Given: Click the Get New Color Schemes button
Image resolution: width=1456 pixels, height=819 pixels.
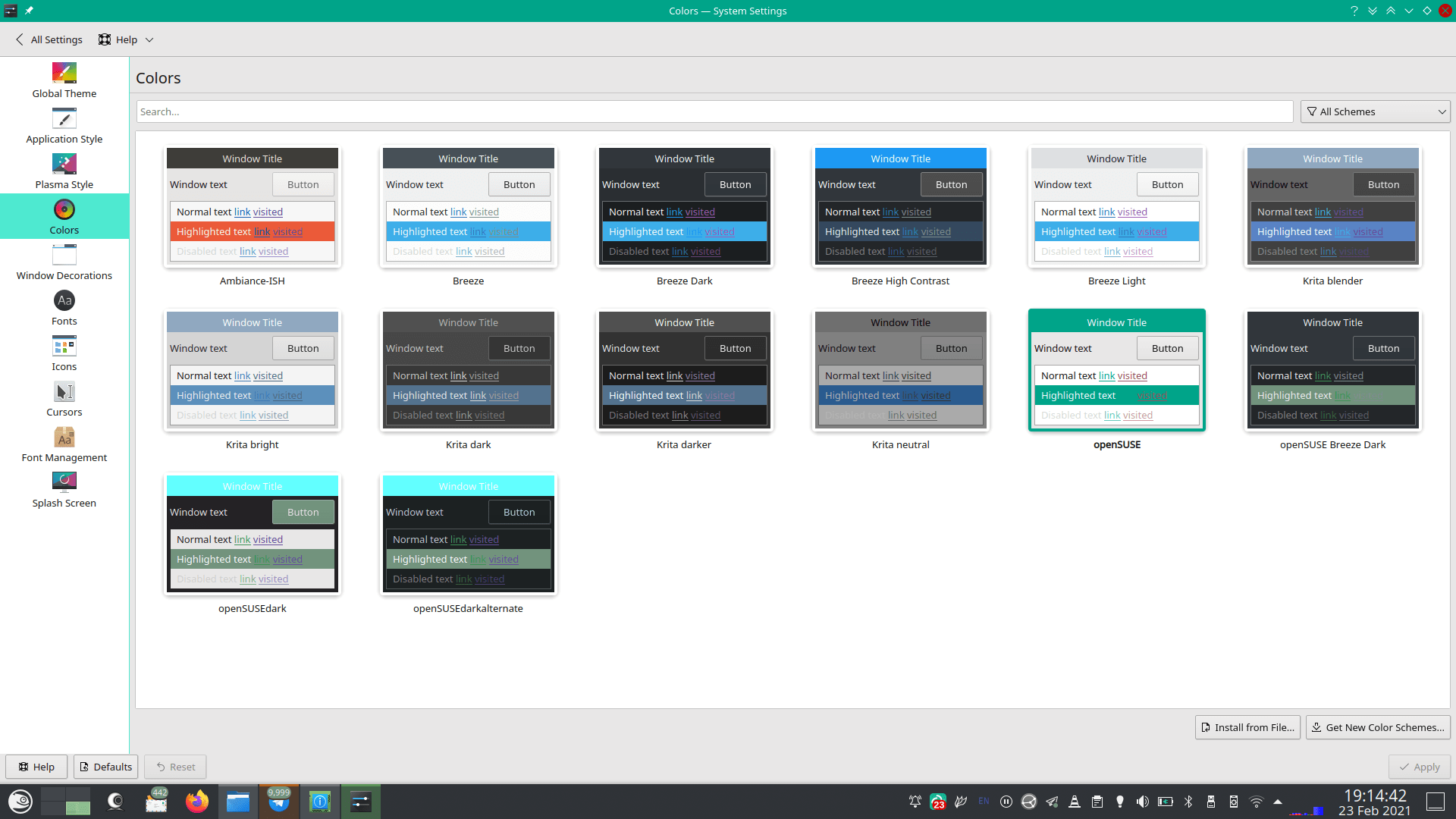Looking at the screenshot, I should [1378, 727].
